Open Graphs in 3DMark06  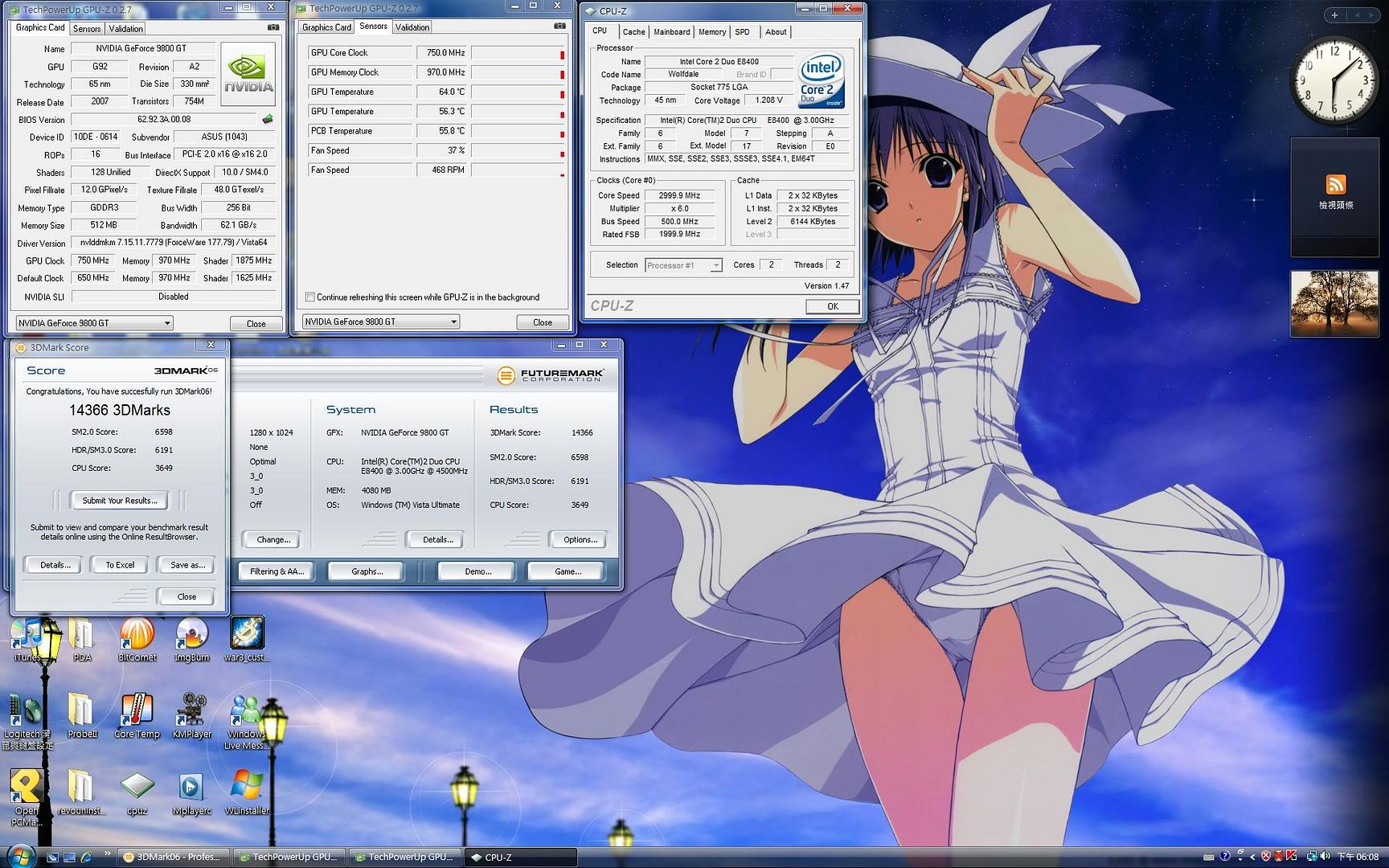[367, 571]
